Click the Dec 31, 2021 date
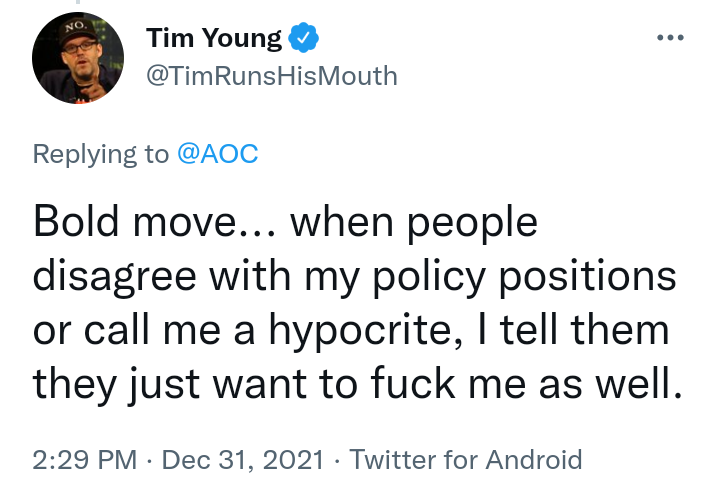Screen dimensions: 720x495 pos(243,460)
